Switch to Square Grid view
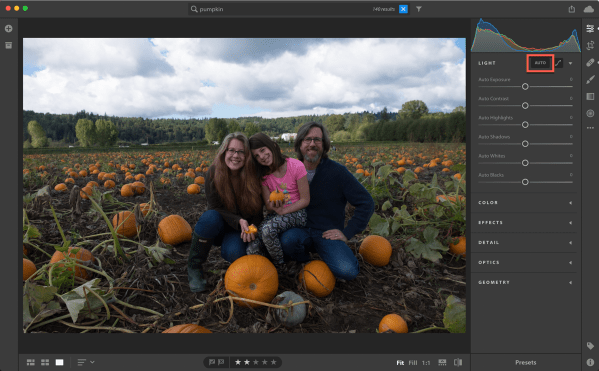Viewport: 599px width, 371px height. point(45,362)
